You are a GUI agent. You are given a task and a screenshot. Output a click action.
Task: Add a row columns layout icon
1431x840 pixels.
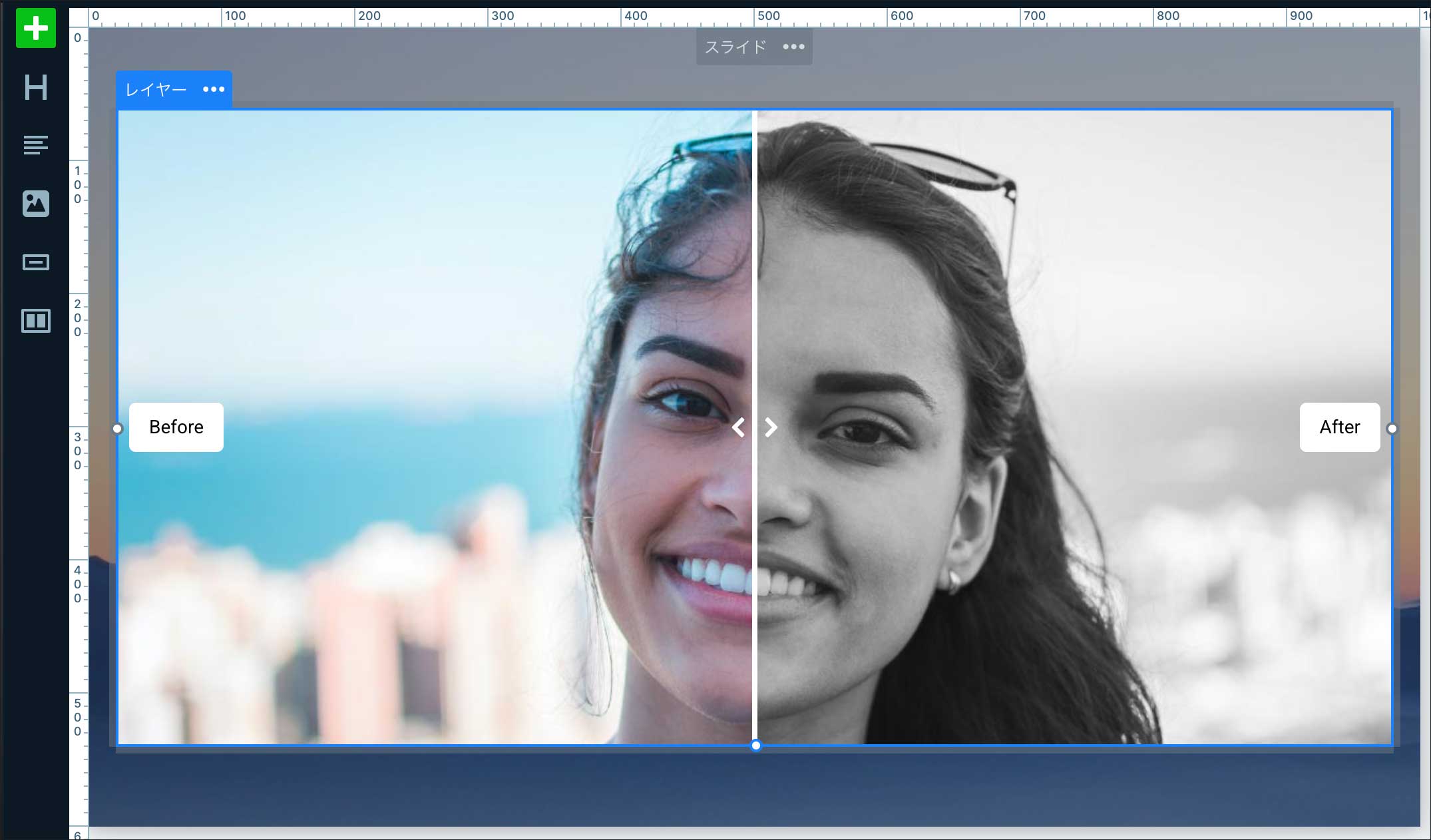(36, 321)
